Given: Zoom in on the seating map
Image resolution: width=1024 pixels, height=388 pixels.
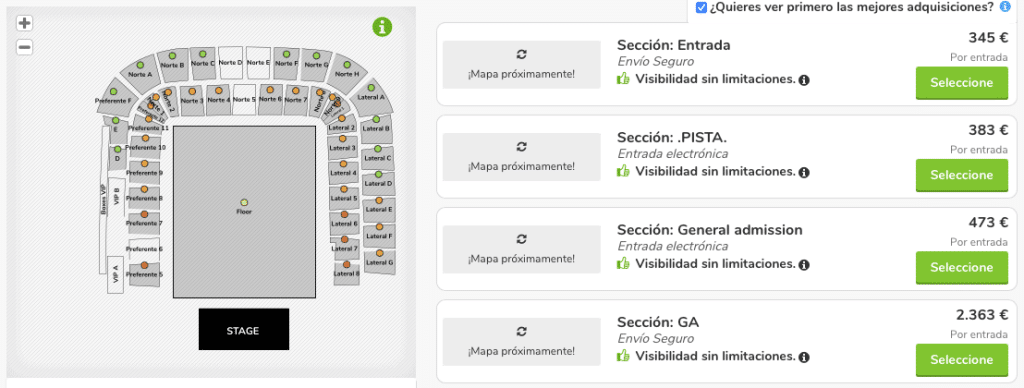Looking at the screenshot, I should 24,24.
